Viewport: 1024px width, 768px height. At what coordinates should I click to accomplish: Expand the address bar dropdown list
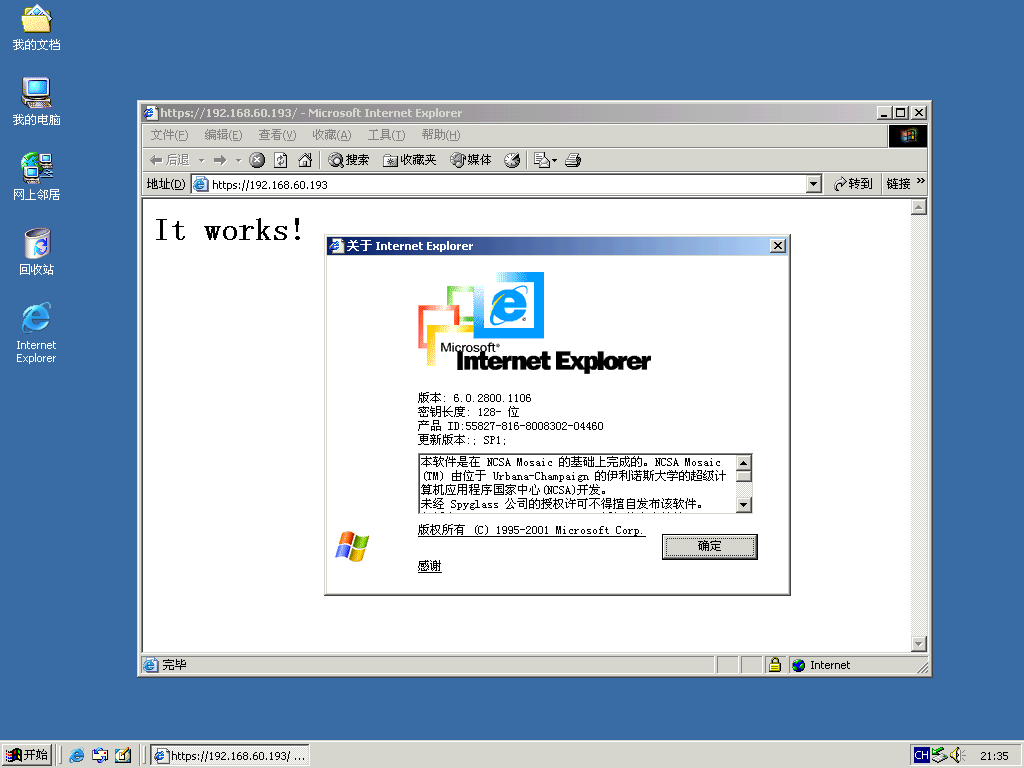[x=813, y=184]
